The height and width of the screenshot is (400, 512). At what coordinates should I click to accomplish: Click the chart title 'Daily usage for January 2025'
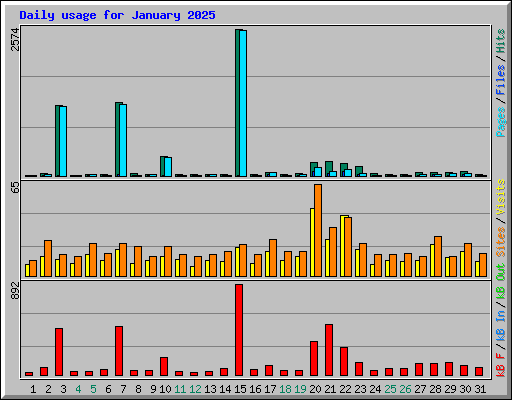(x=117, y=15)
